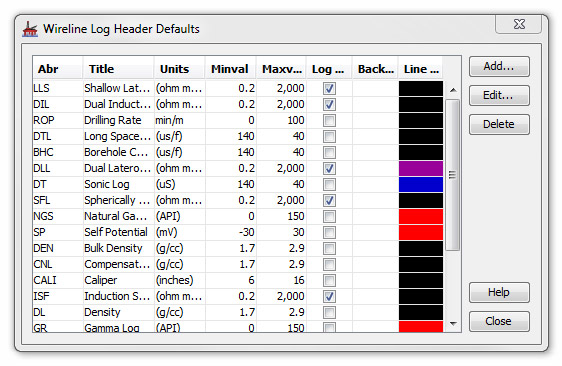Click the Units column header
Screen dimensions: 562x366
tap(180, 68)
